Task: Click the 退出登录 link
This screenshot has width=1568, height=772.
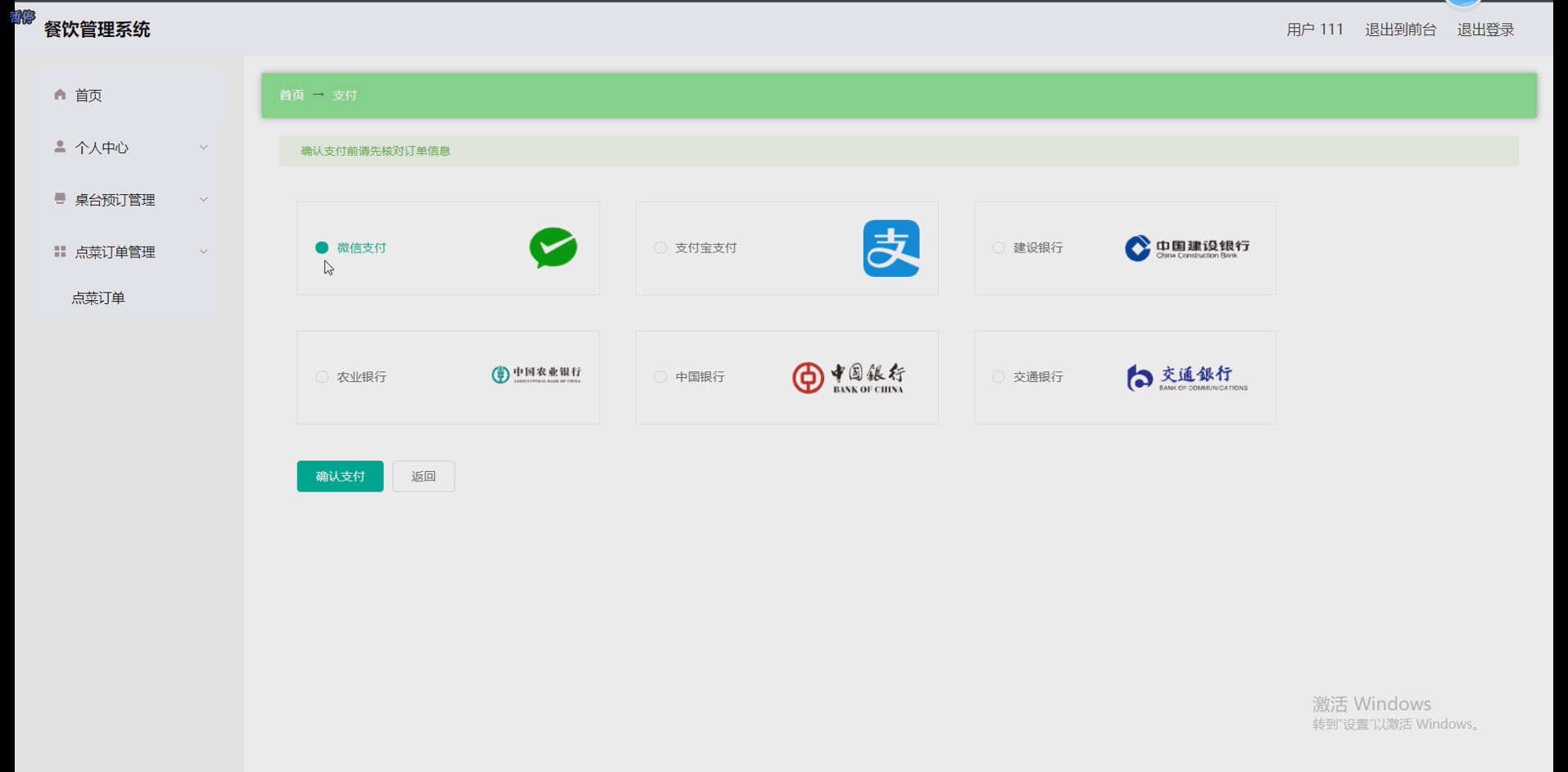Action: (x=1485, y=30)
